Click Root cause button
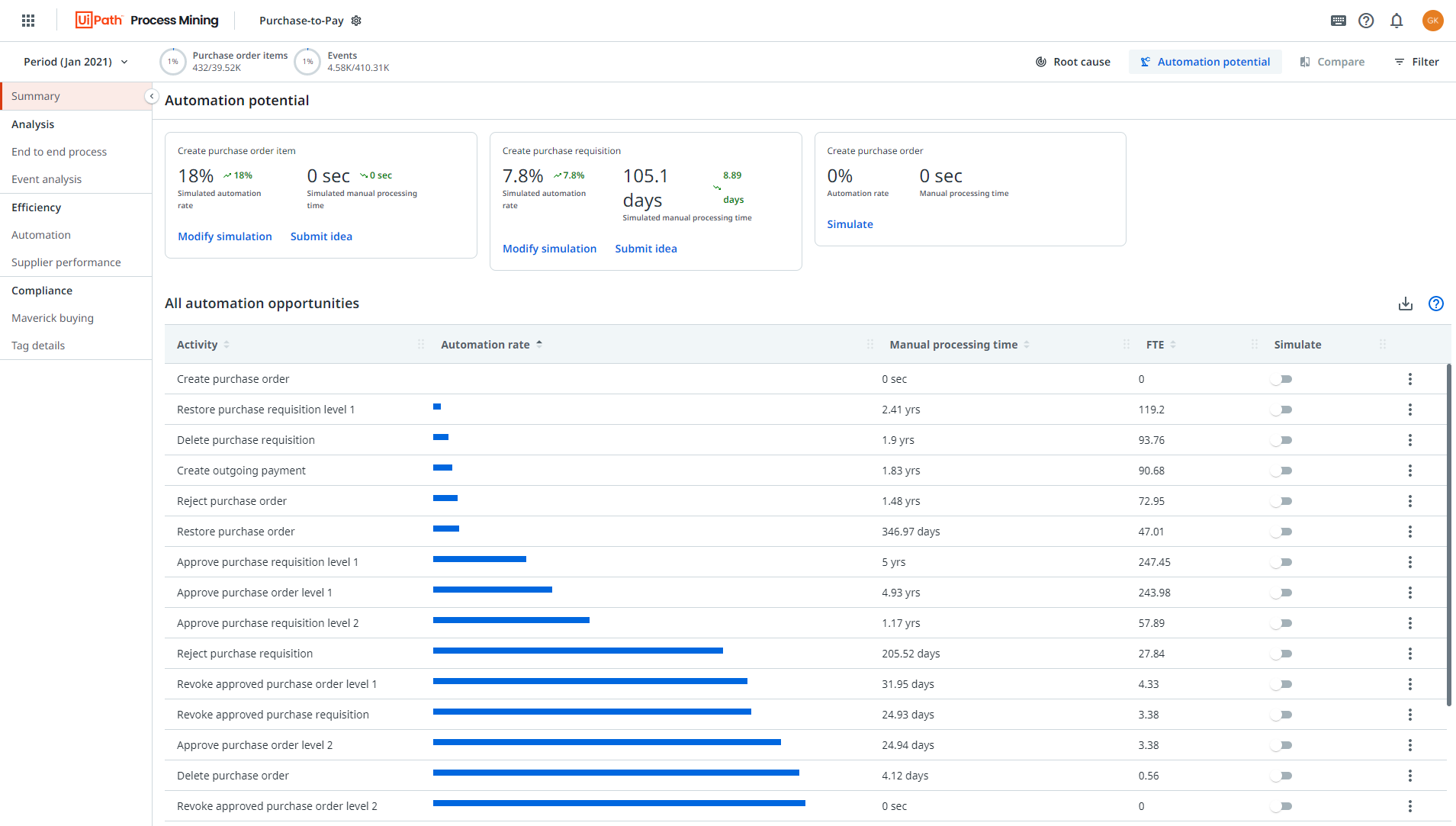The width and height of the screenshot is (1456, 826). coord(1072,62)
